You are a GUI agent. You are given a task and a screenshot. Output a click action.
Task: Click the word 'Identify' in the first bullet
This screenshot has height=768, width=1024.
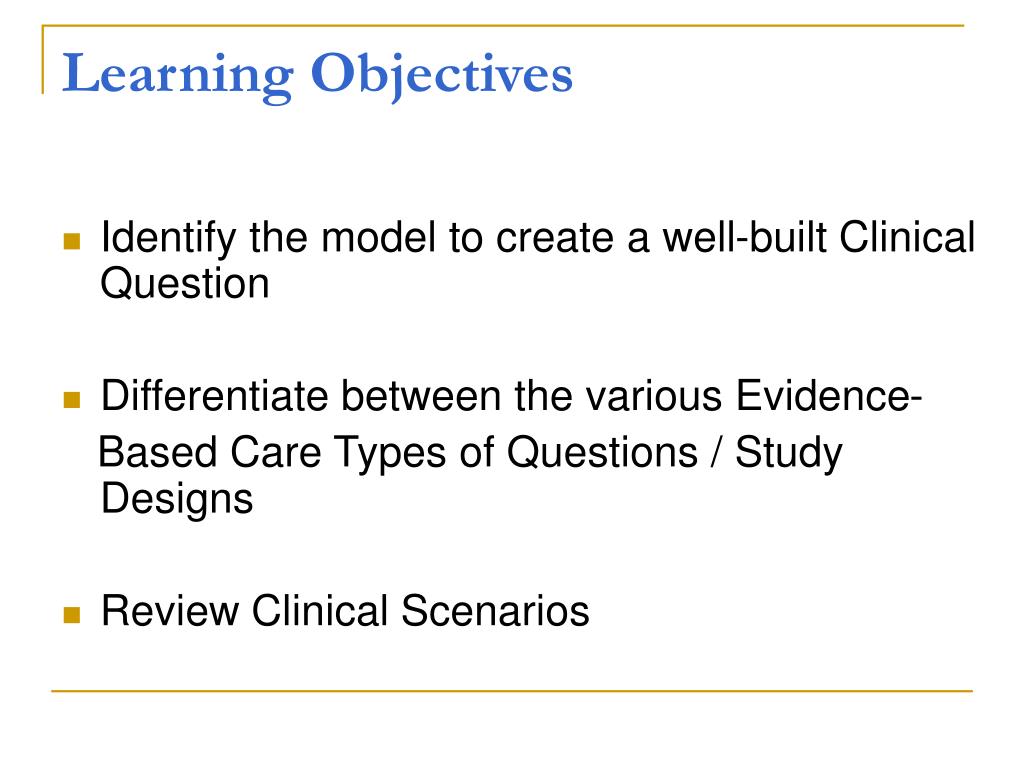point(168,238)
